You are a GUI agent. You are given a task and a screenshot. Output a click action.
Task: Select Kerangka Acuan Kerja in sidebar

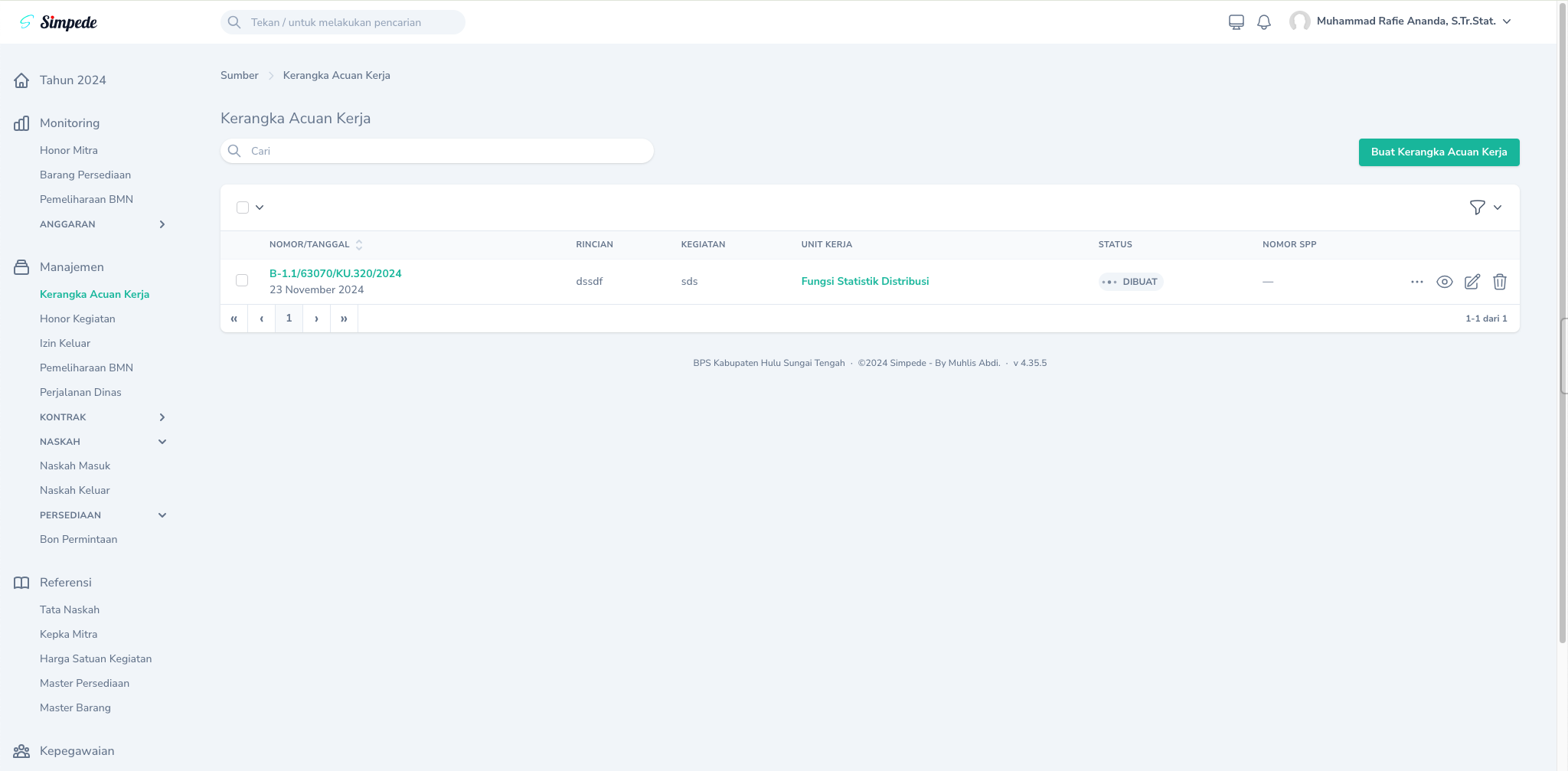coord(94,295)
